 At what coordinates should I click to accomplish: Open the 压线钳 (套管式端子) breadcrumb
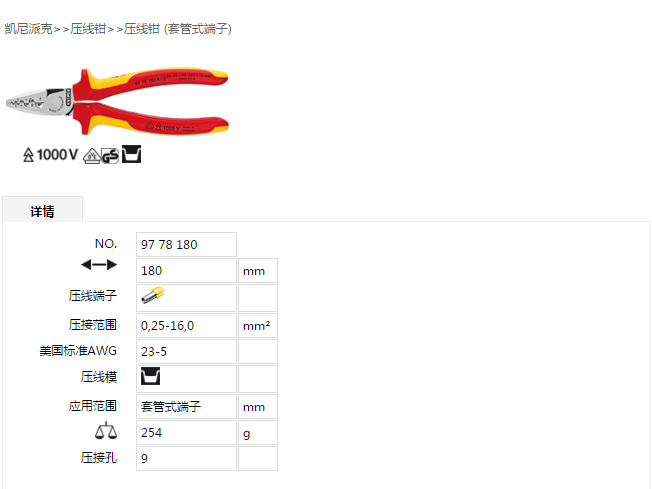click(x=178, y=29)
